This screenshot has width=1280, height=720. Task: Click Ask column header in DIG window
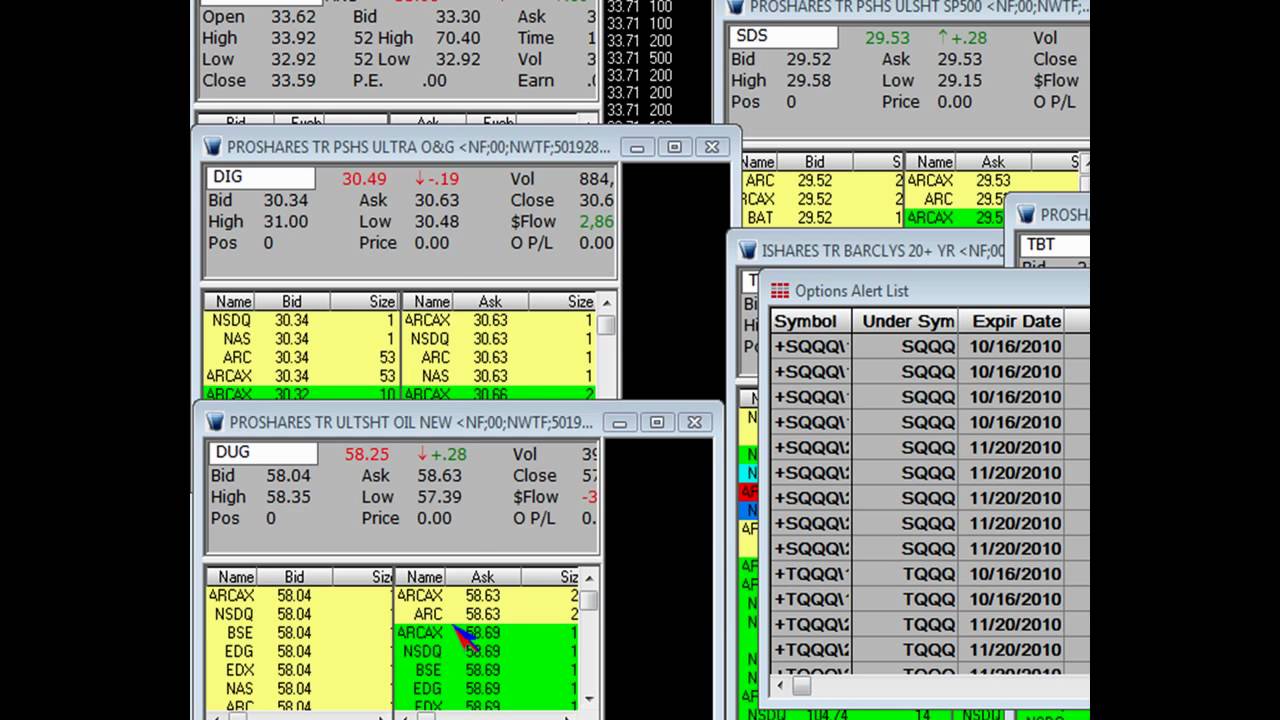click(x=490, y=301)
